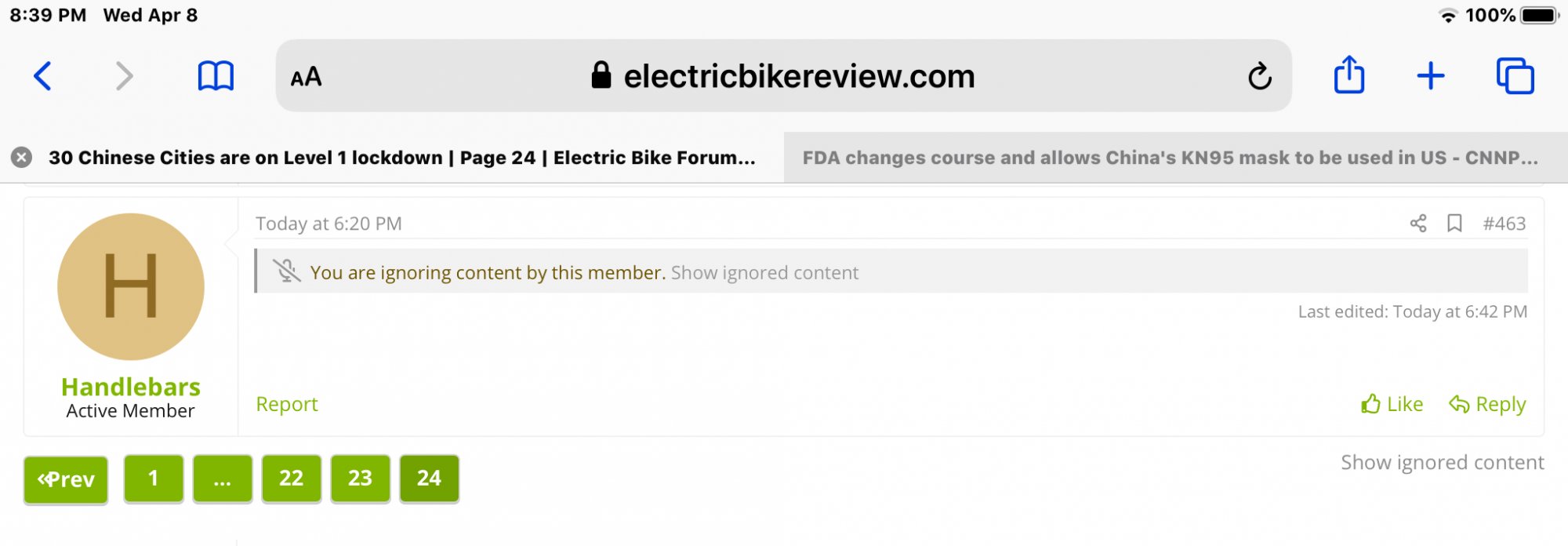Report the post from Handlebars
Image resolution: width=1568 pixels, height=546 pixels.
click(287, 404)
